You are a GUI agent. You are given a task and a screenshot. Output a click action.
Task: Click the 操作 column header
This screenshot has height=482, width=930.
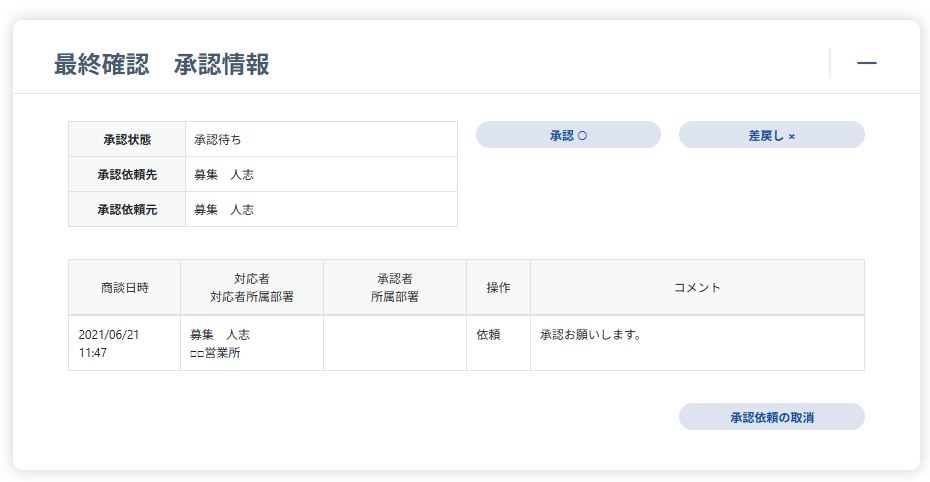tap(498, 288)
